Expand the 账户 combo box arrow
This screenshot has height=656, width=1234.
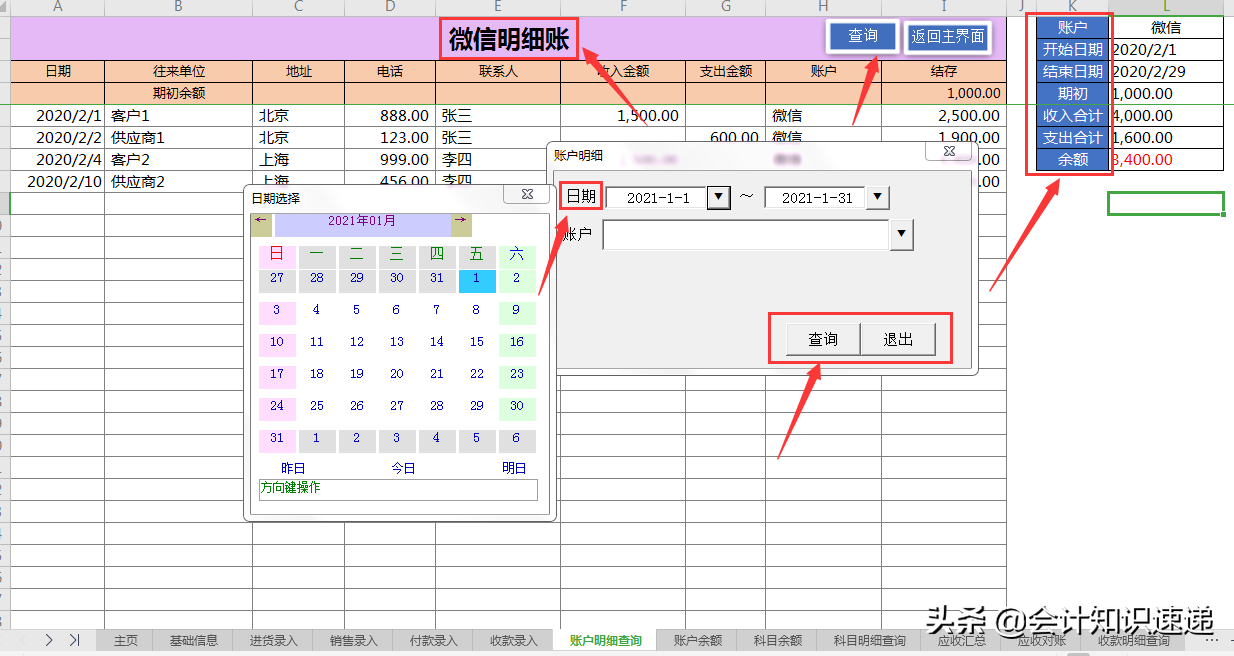tap(901, 235)
